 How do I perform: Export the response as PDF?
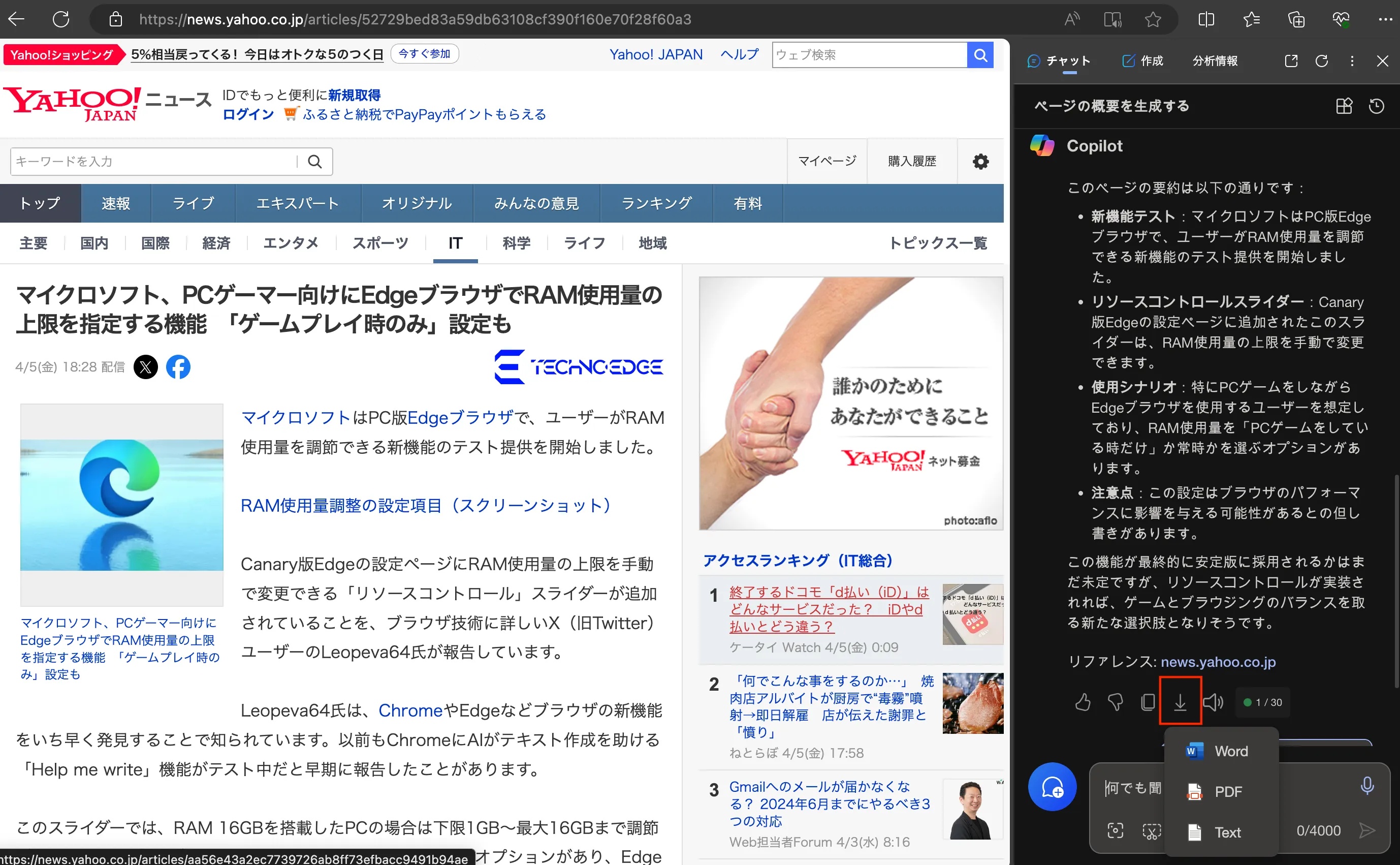(x=1221, y=792)
